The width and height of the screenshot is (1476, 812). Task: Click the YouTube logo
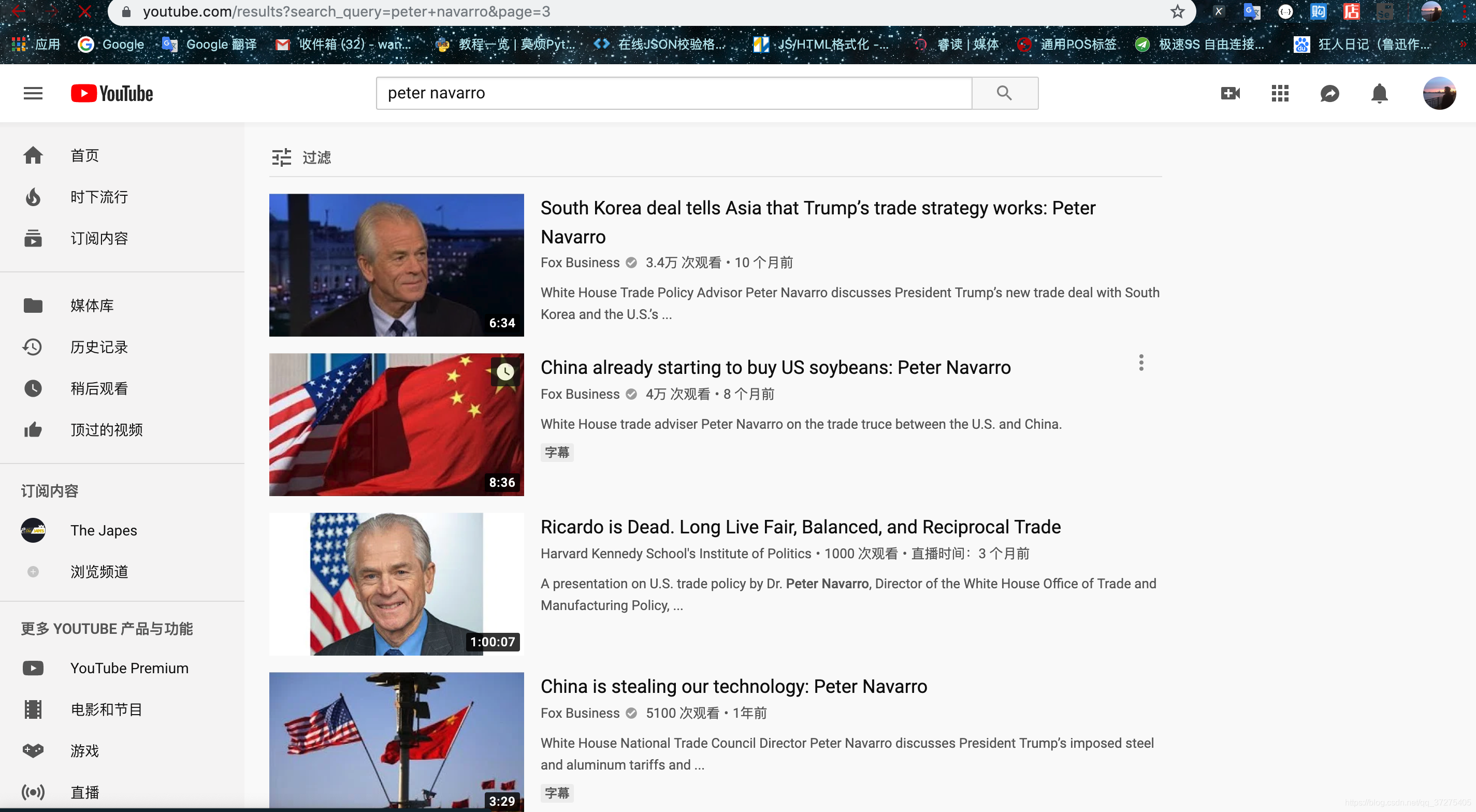click(112, 93)
